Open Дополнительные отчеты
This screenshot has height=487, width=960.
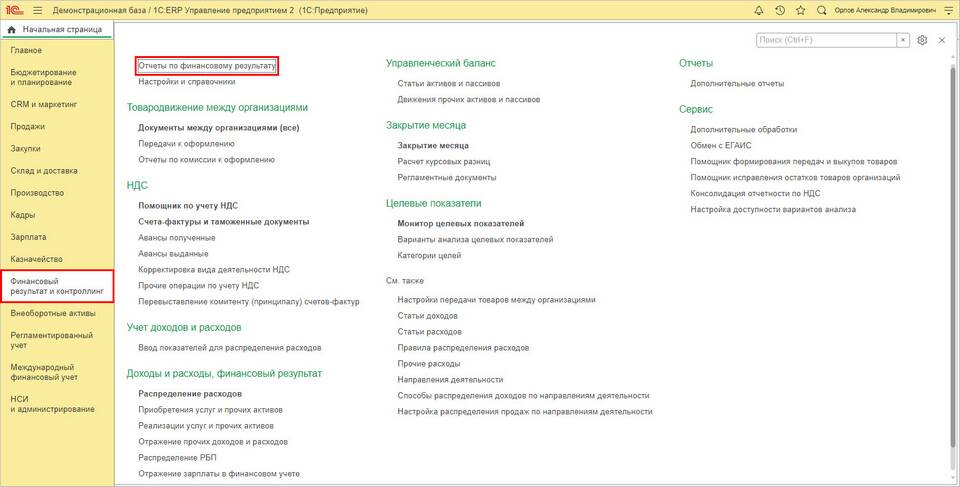coord(737,83)
